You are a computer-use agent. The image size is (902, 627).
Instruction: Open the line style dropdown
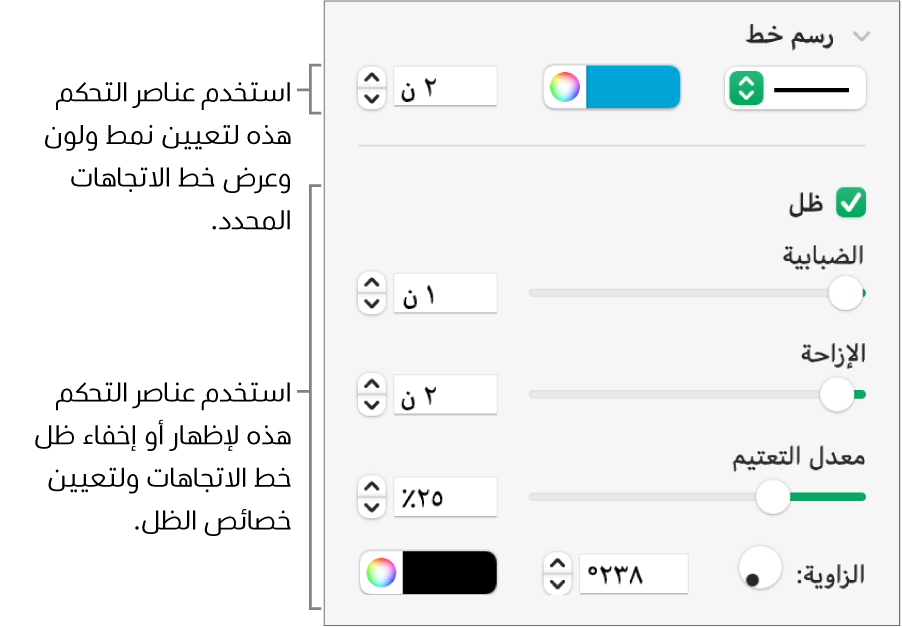tap(796, 89)
